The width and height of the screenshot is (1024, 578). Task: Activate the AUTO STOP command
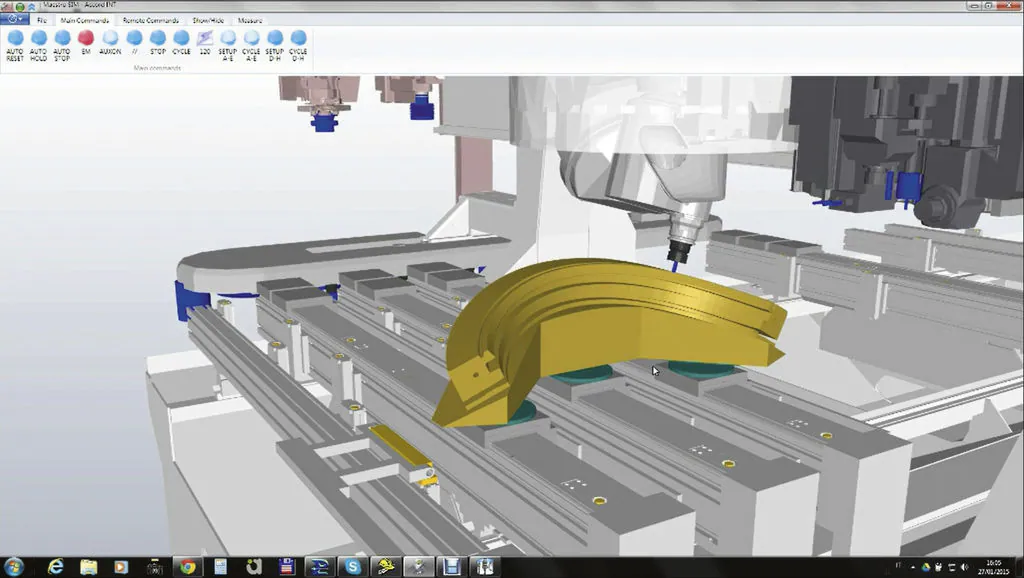click(62, 38)
